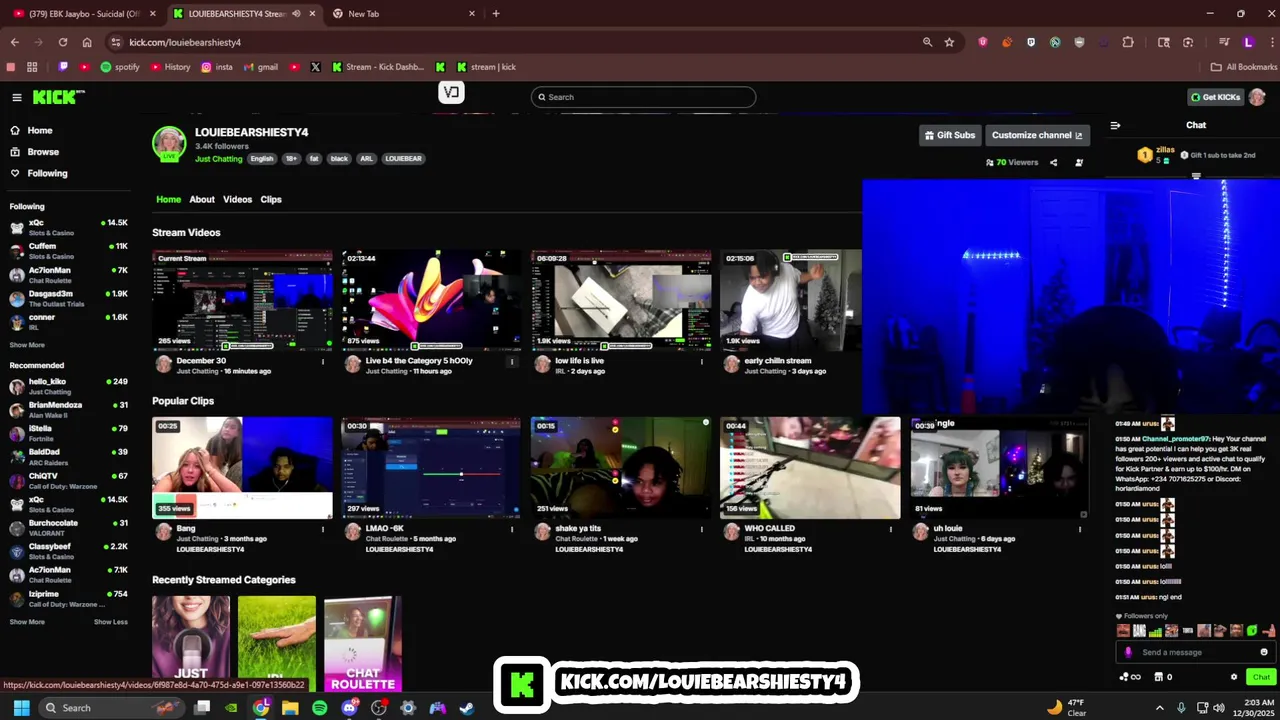
Task: Open the user avatar menu on Kick
Action: pyautogui.click(x=1257, y=97)
